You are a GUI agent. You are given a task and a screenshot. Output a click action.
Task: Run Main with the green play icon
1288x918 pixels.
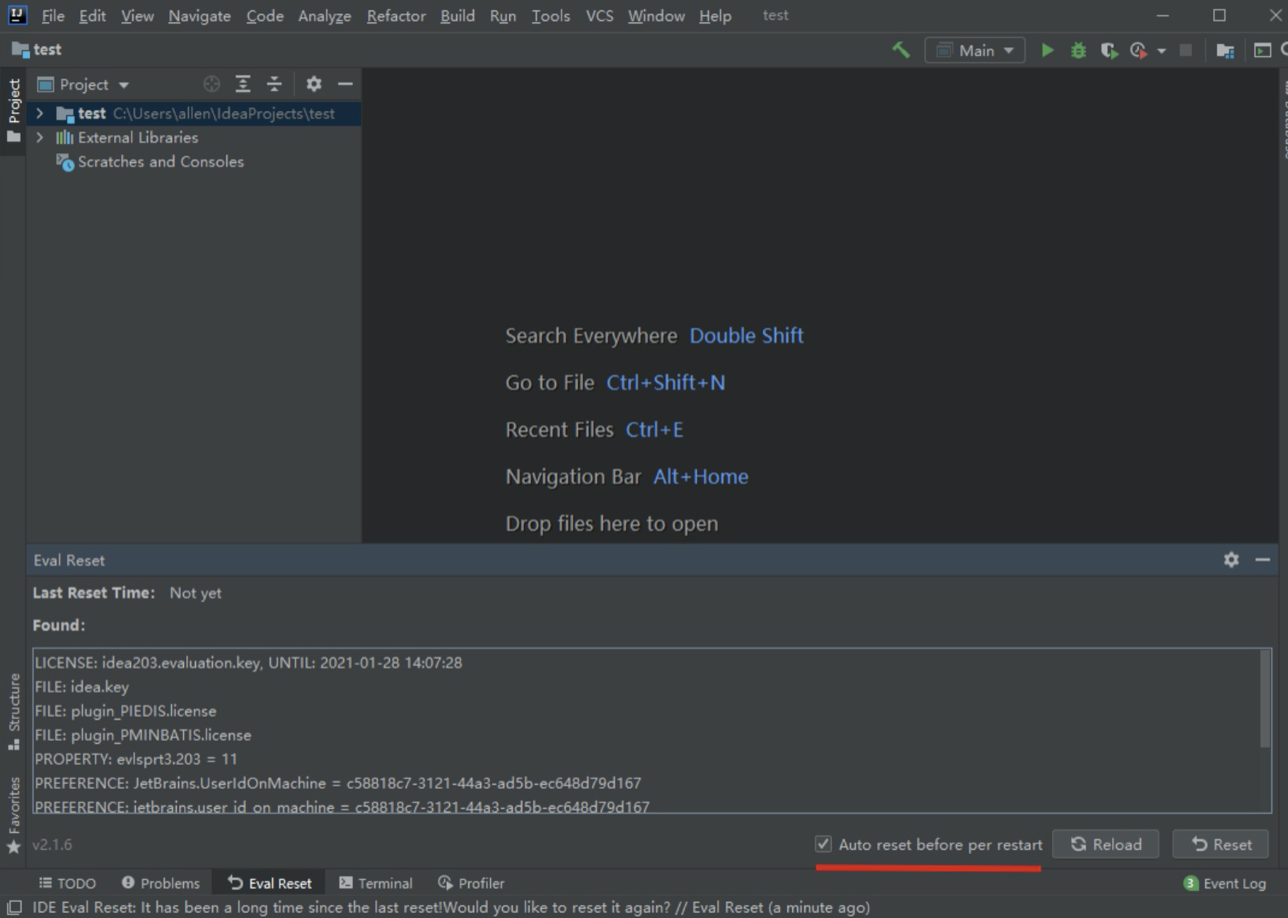click(1047, 50)
